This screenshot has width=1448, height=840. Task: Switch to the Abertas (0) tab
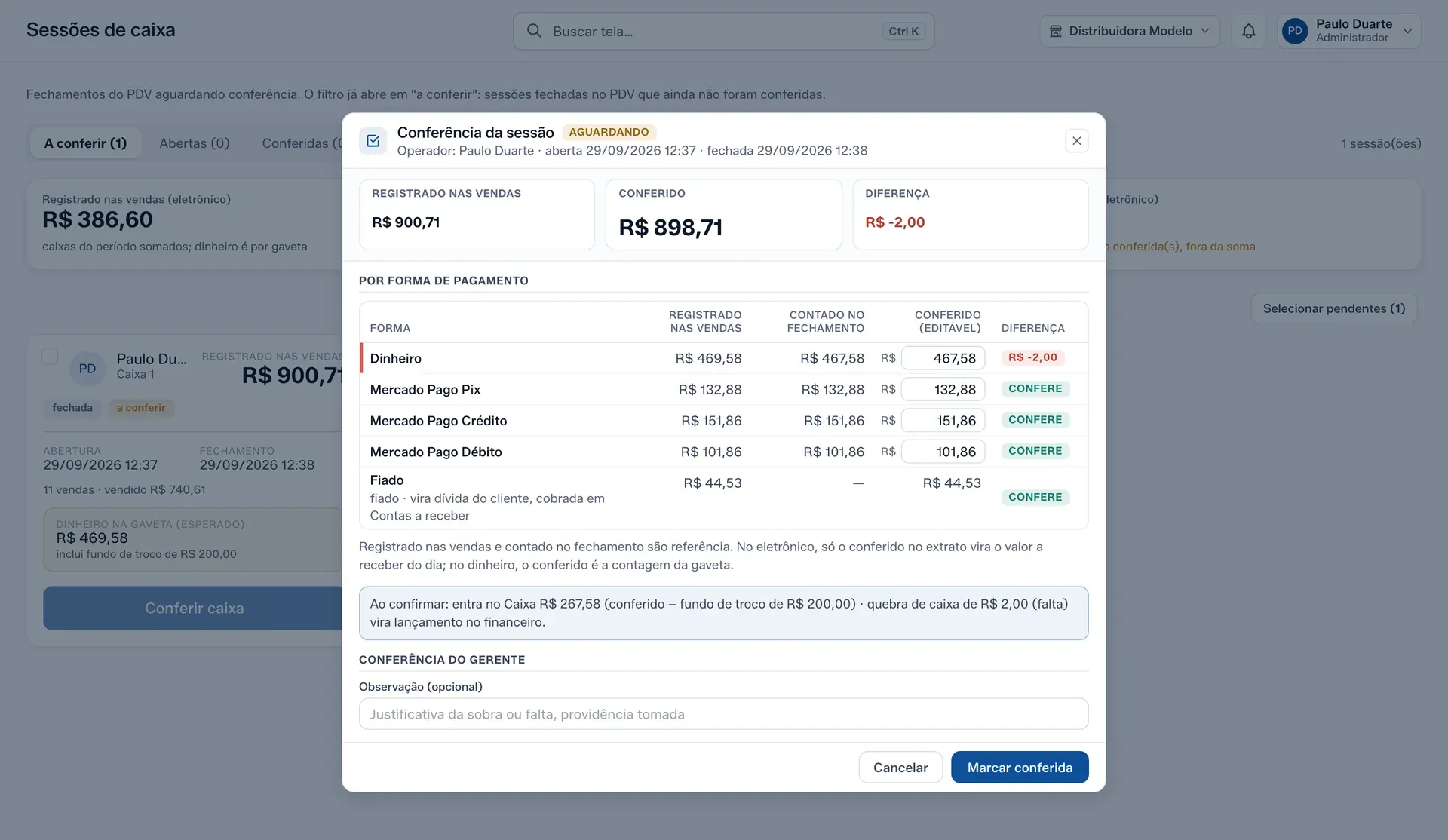pos(194,143)
